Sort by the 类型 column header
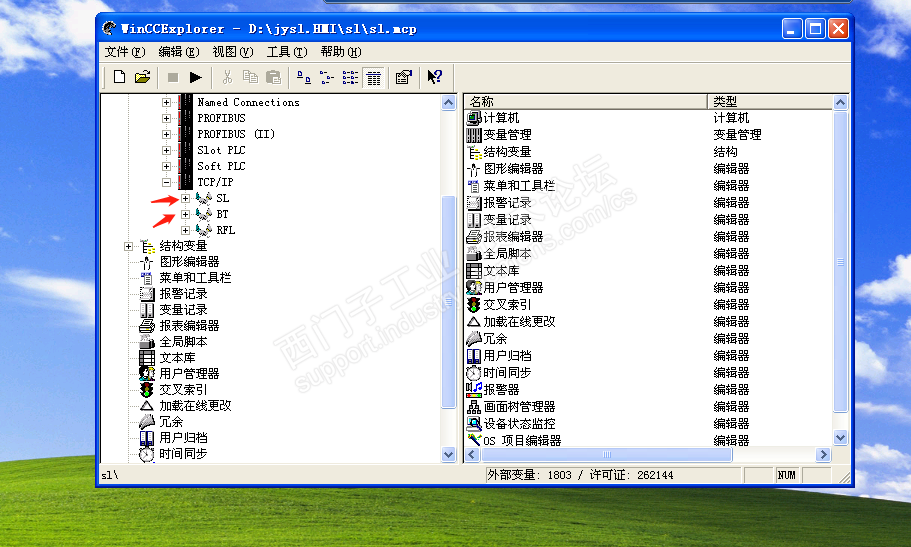The height and width of the screenshot is (547, 911). [x=770, y=102]
